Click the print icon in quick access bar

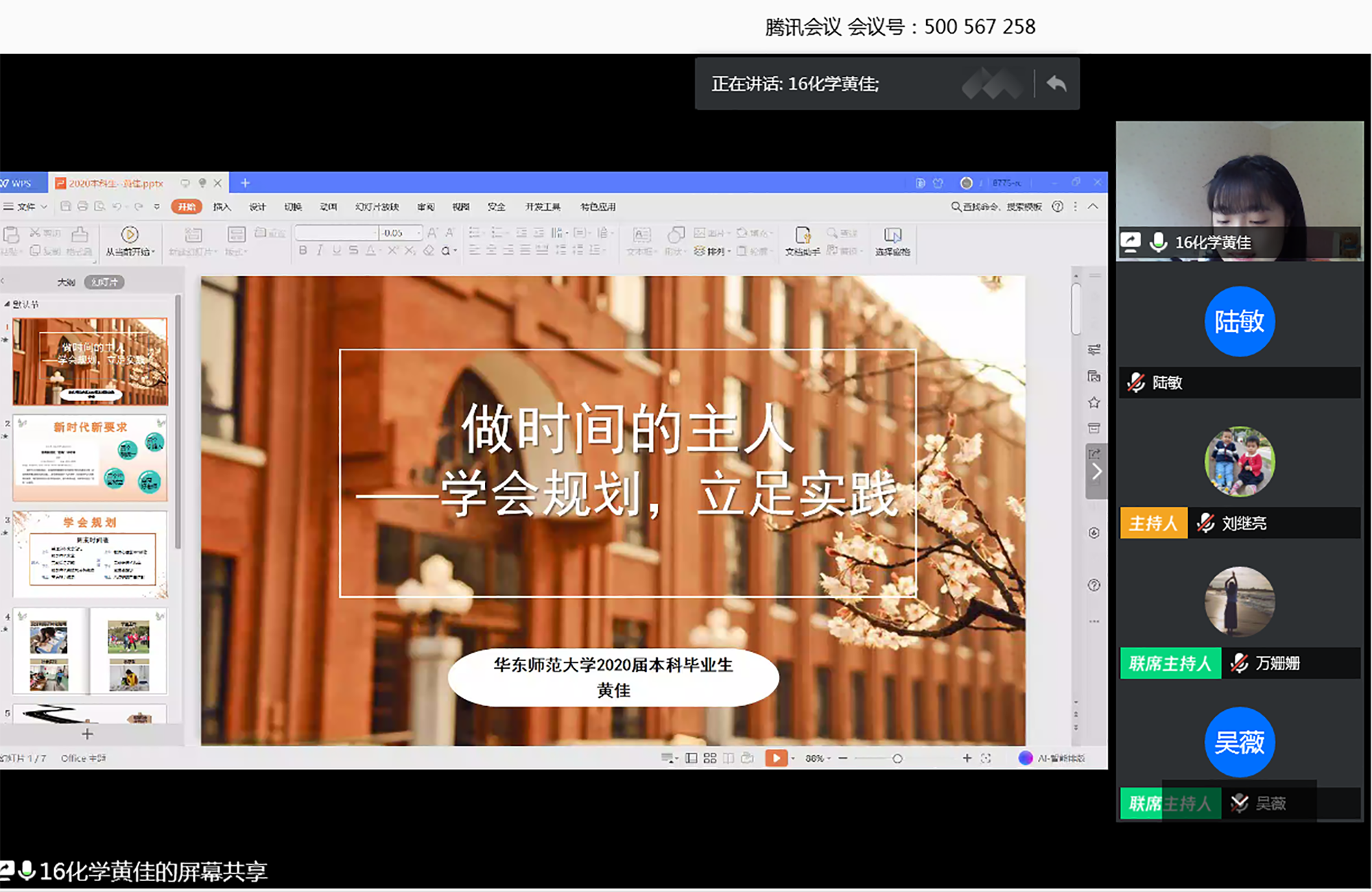[x=82, y=206]
